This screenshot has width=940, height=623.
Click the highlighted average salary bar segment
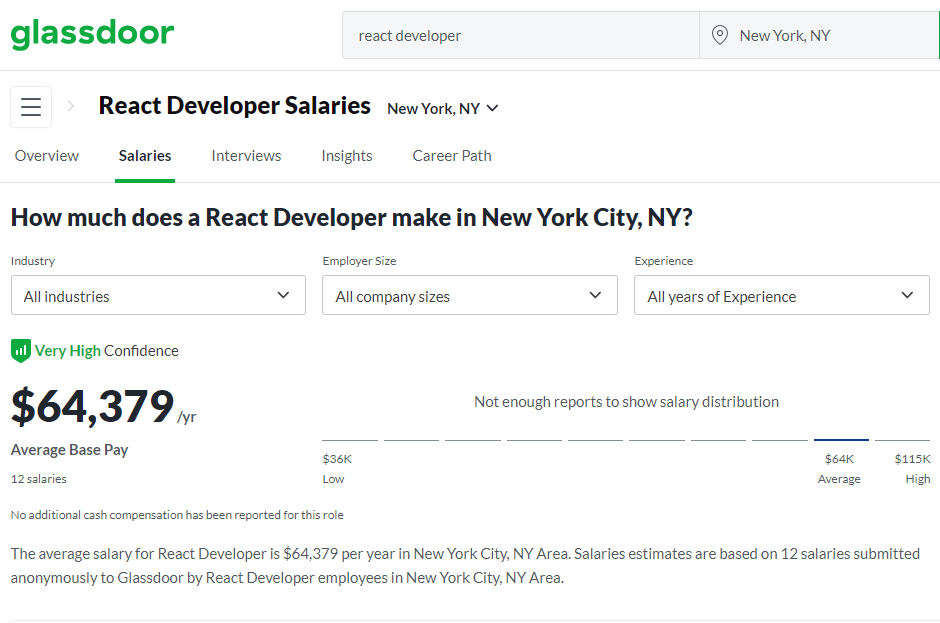(841, 440)
